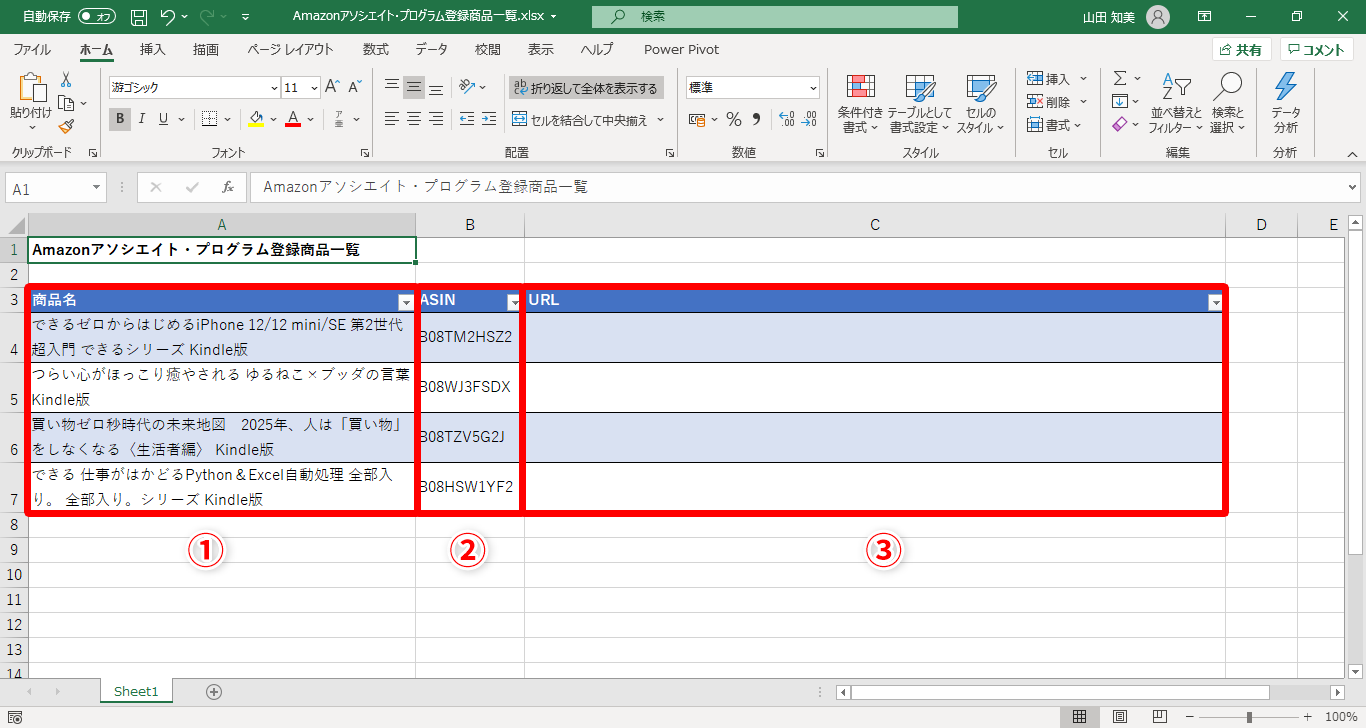Click the 共有 (Share) button
Viewport: 1366px width, 728px height.
coord(1241,50)
